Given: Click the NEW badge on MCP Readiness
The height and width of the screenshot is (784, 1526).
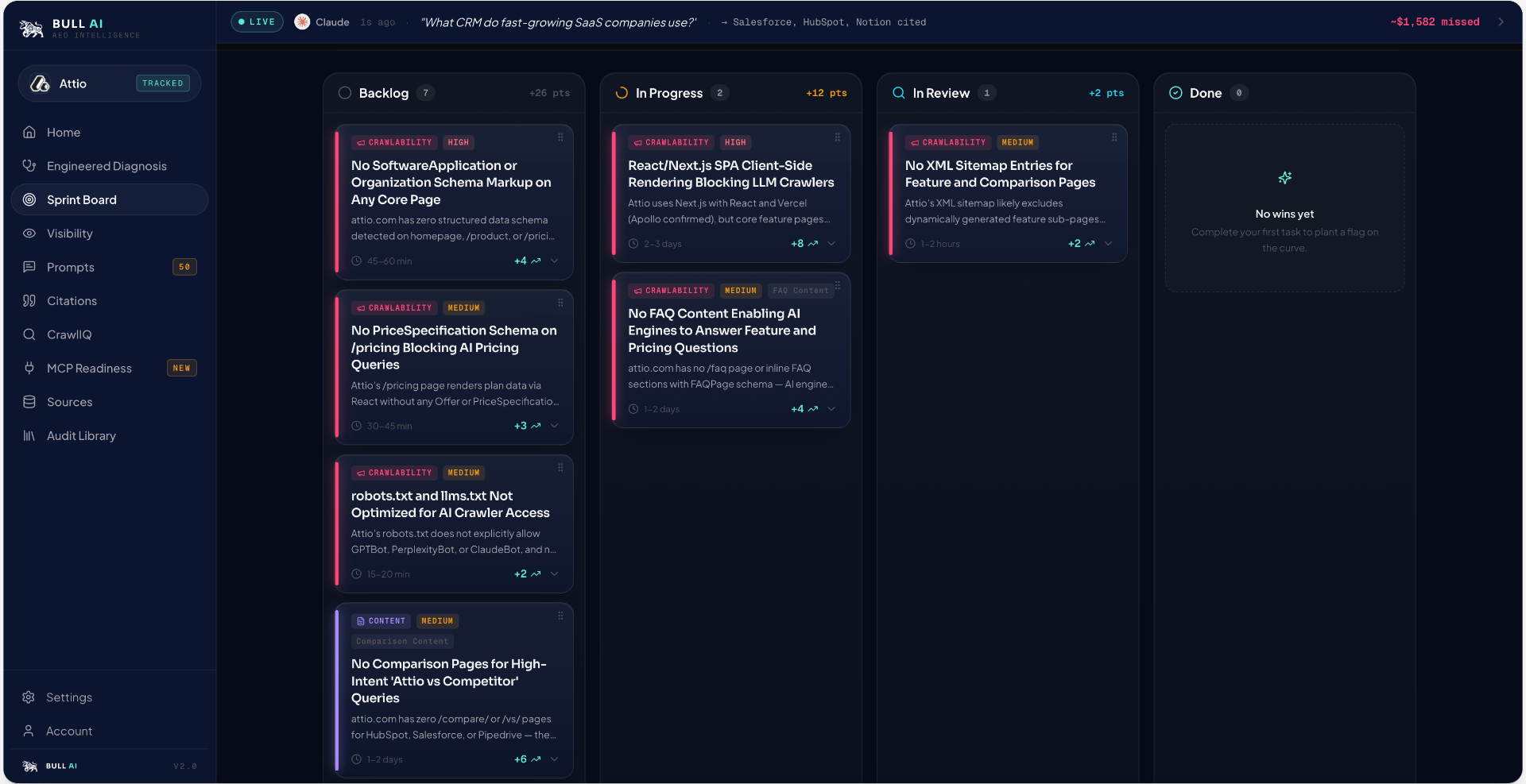Looking at the screenshot, I should coord(181,368).
